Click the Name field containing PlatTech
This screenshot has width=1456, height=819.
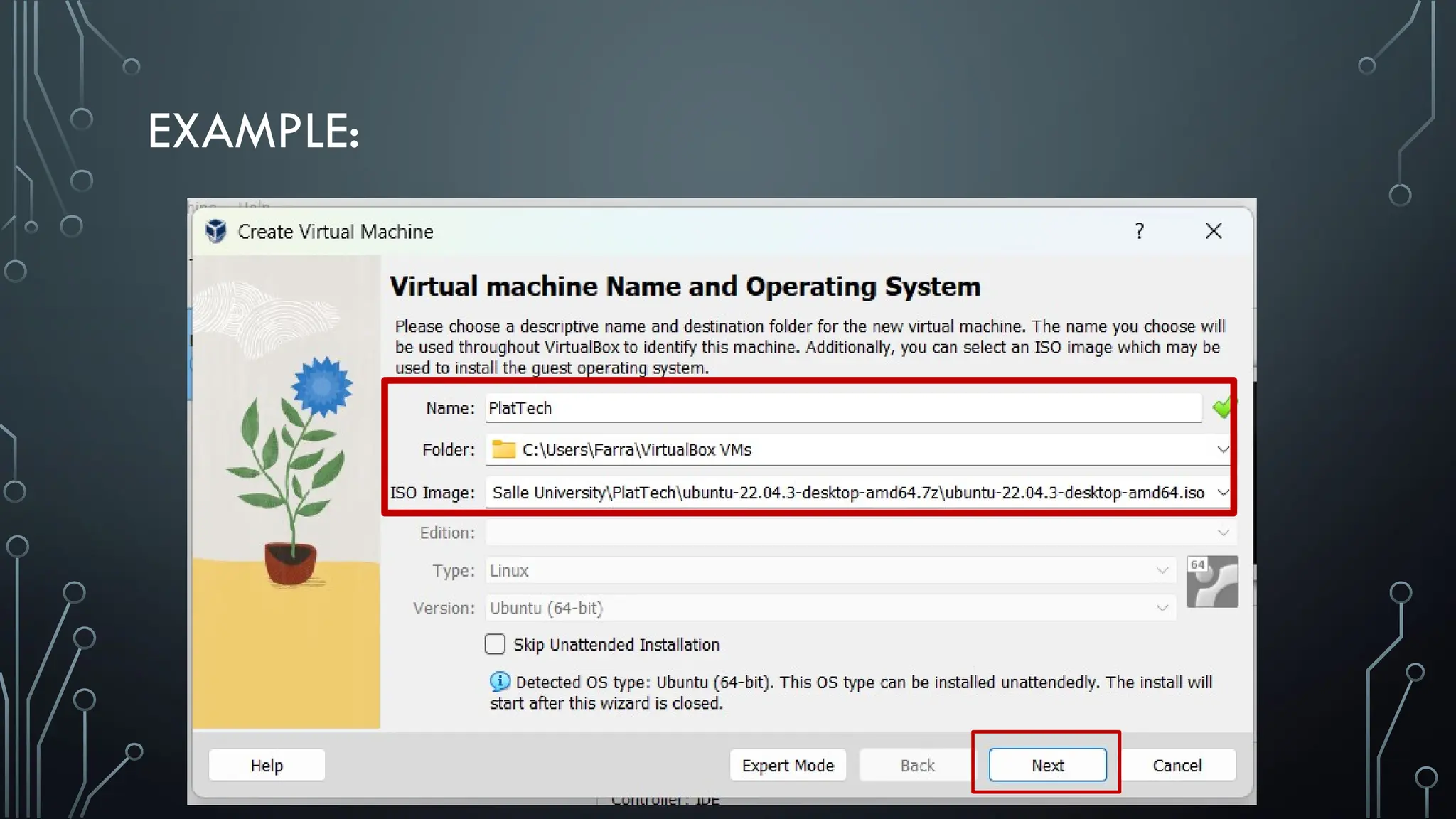pos(842,408)
